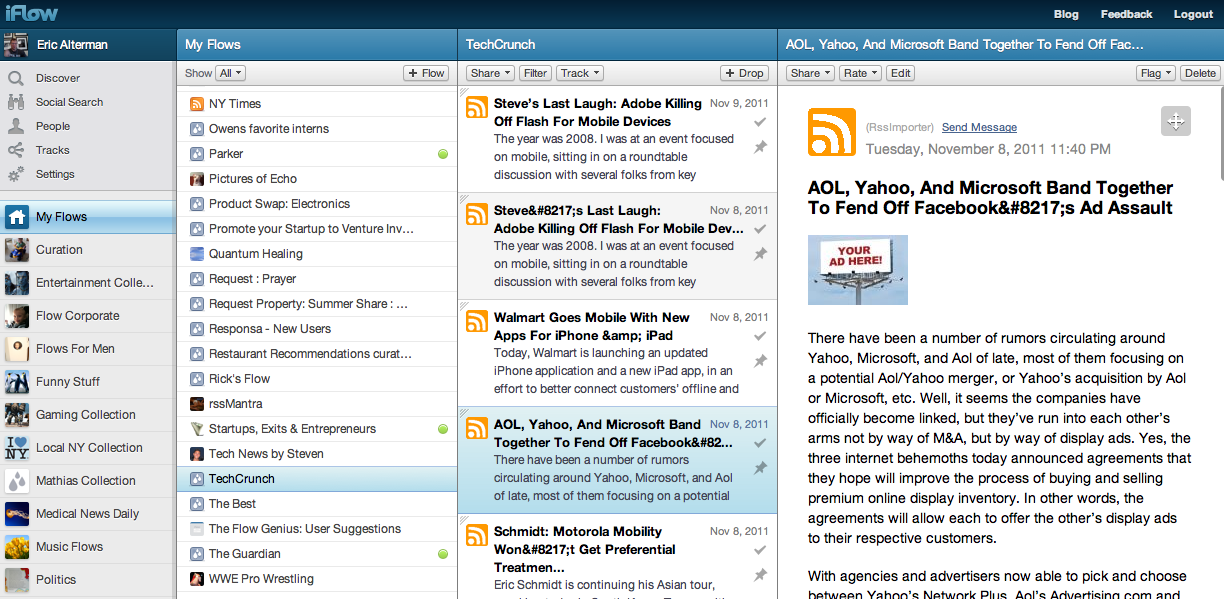Click the Quantum Healing flow icon
The width and height of the screenshot is (1224, 599).
coord(197,254)
